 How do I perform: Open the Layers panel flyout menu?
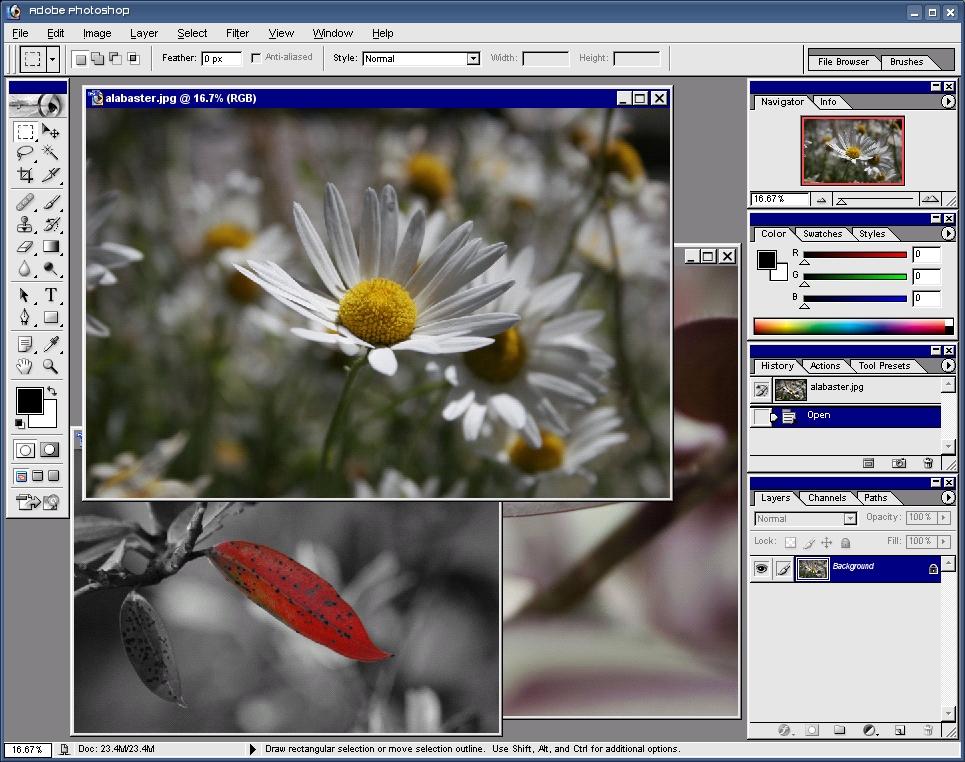coord(947,497)
